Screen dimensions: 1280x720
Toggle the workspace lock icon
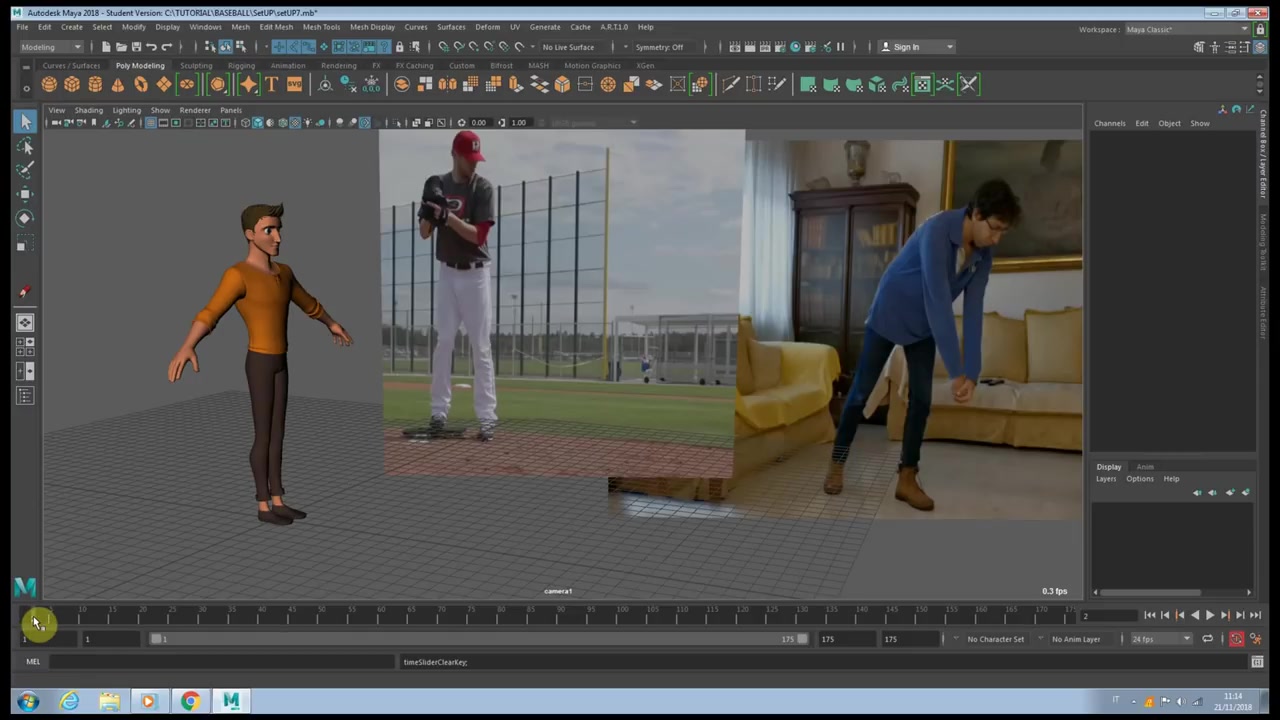click(x=1260, y=29)
